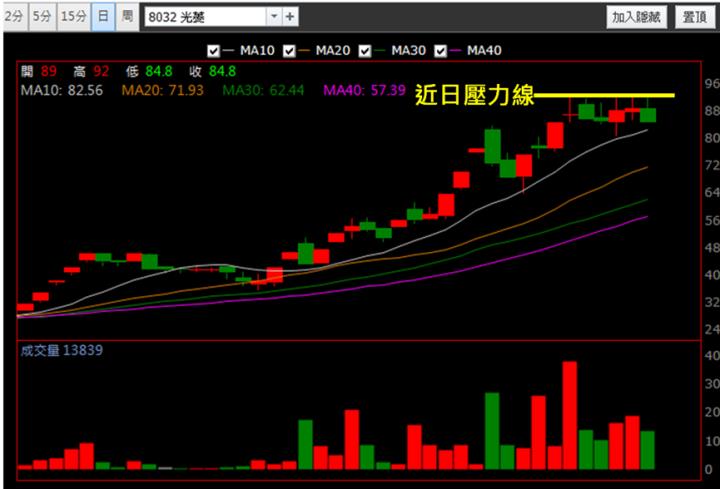
Task: Toggle the MA10 checkbox
Action: pyautogui.click(x=213, y=51)
